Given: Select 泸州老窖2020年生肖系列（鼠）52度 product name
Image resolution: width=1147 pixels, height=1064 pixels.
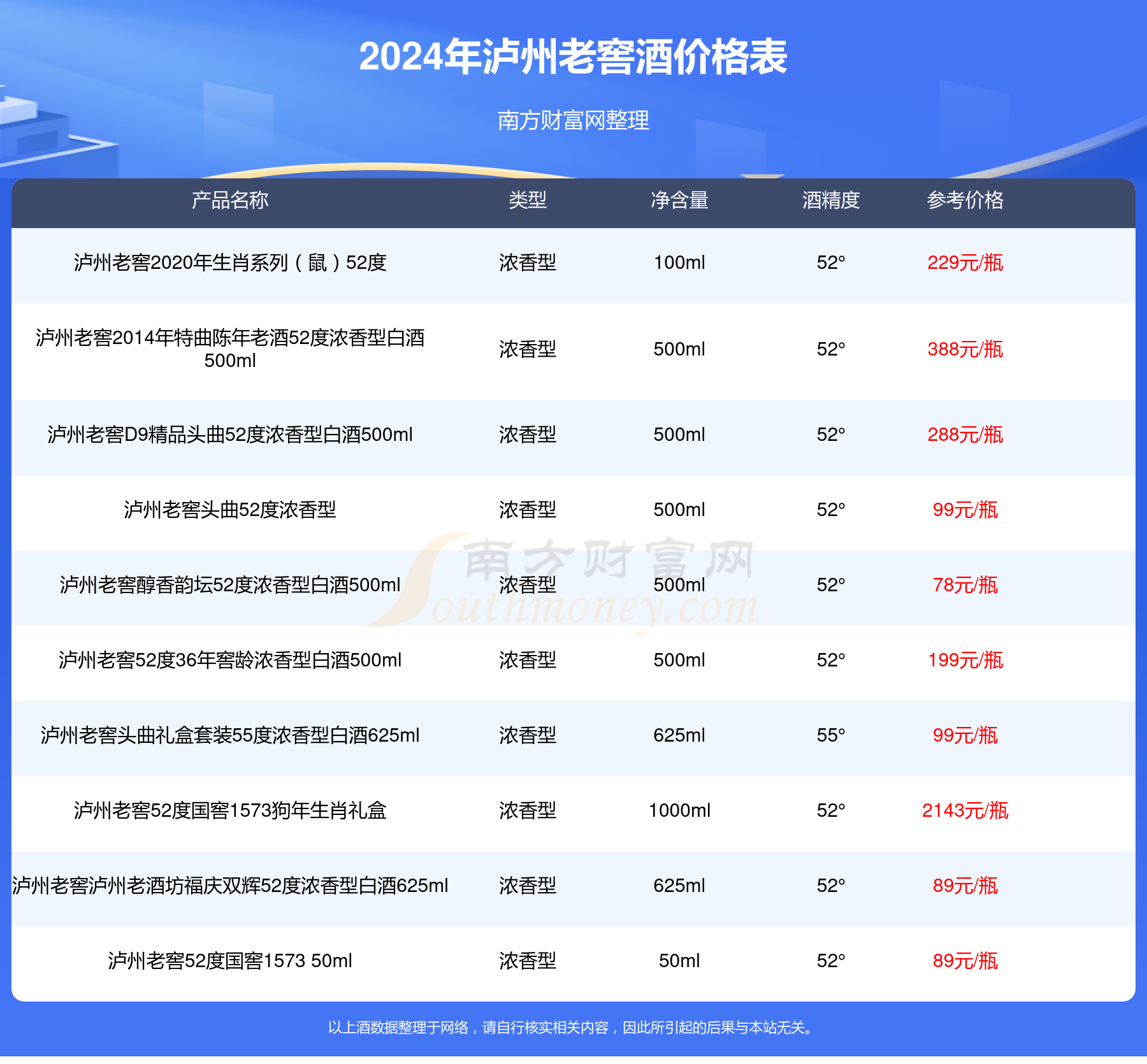Looking at the screenshot, I should point(230,262).
